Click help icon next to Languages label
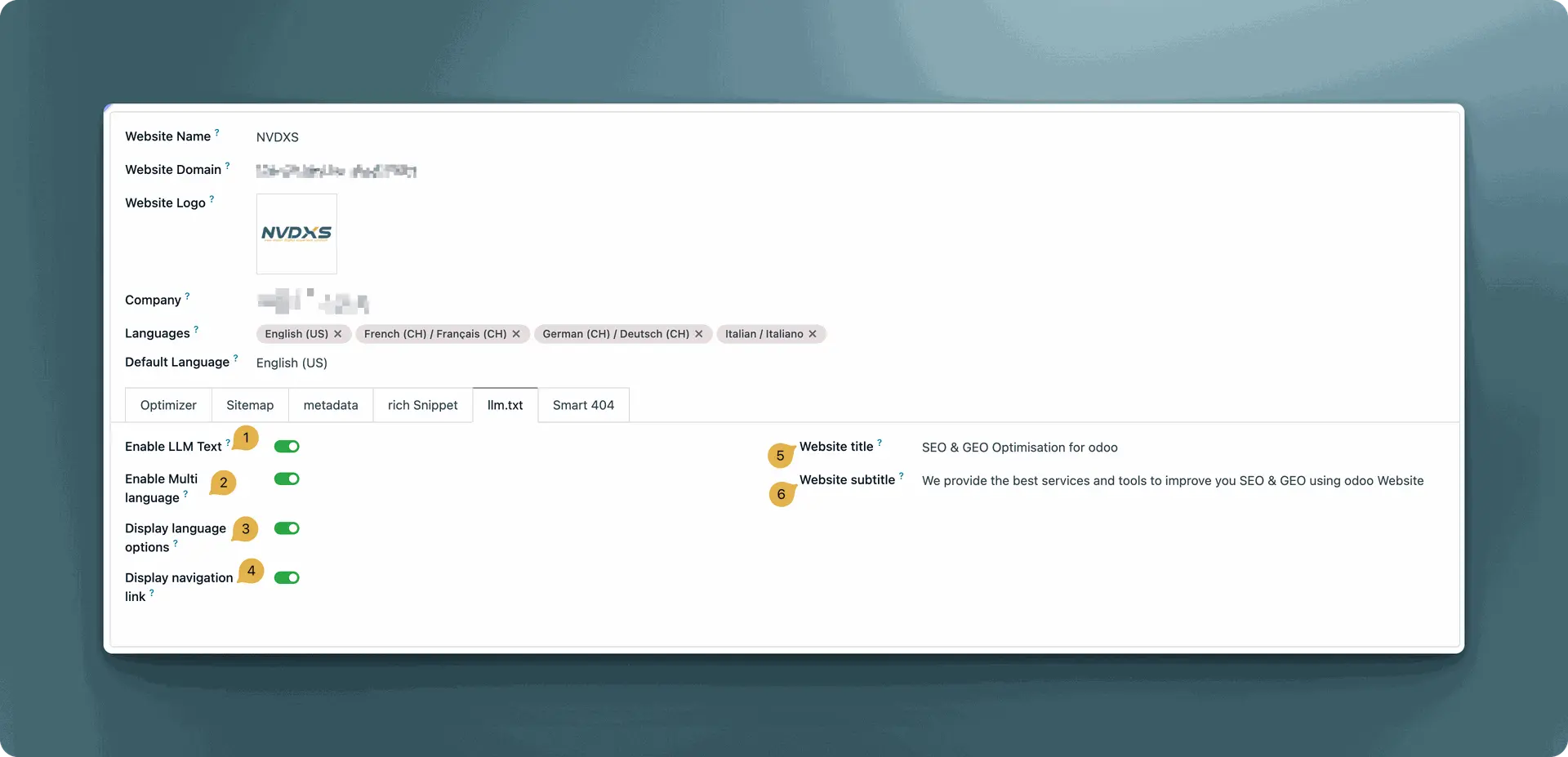The width and height of the screenshot is (1568, 757). (196, 329)
